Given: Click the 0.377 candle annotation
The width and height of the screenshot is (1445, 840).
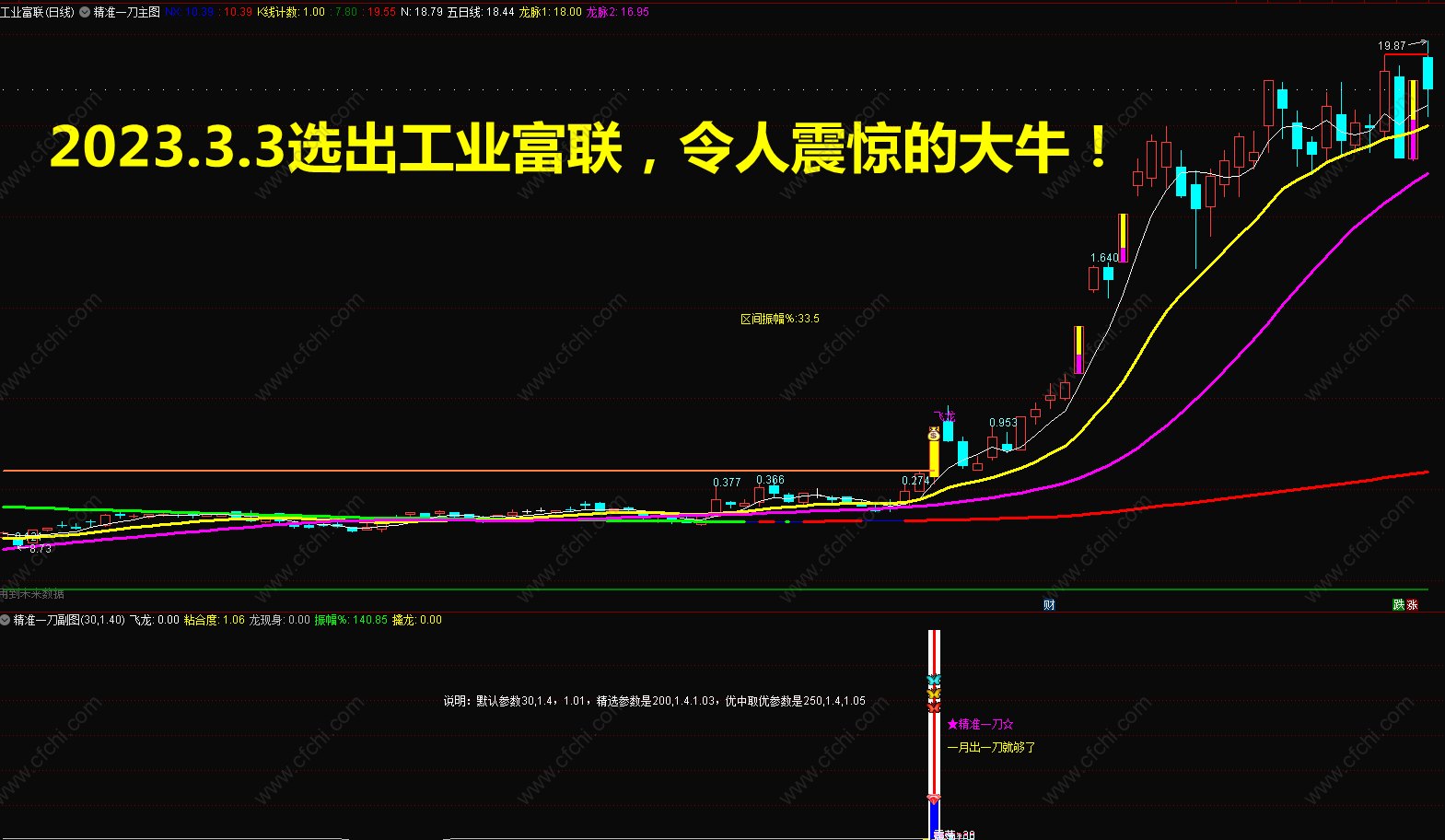Looking at the screenshot, I should (x=727, y=482).
